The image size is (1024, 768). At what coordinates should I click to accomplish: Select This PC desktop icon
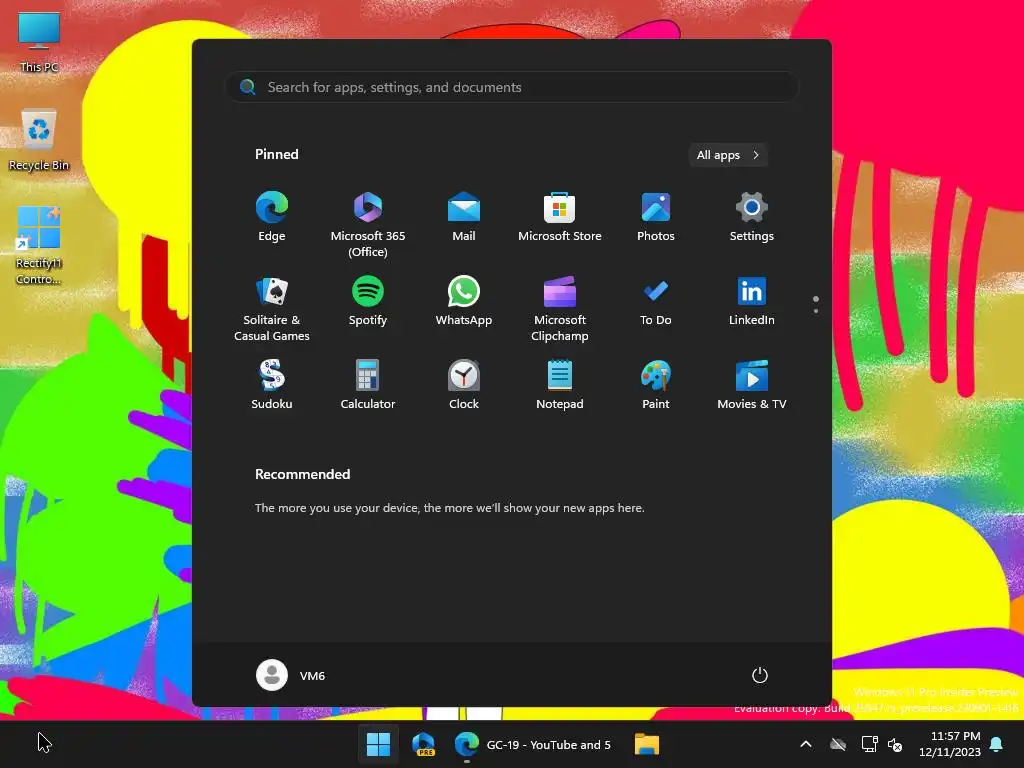tap(39, 42)
